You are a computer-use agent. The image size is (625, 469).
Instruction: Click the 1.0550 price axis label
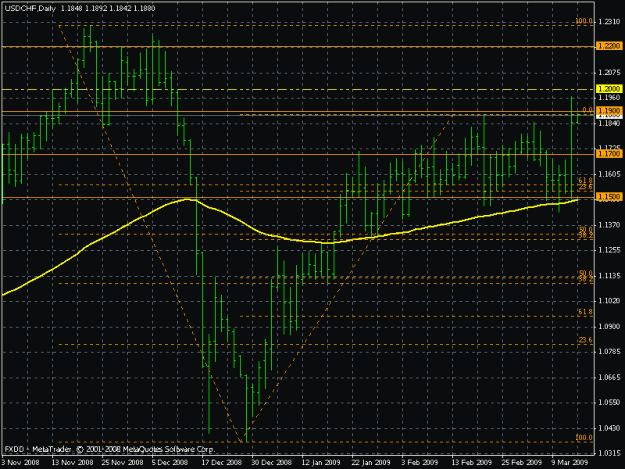609,402
